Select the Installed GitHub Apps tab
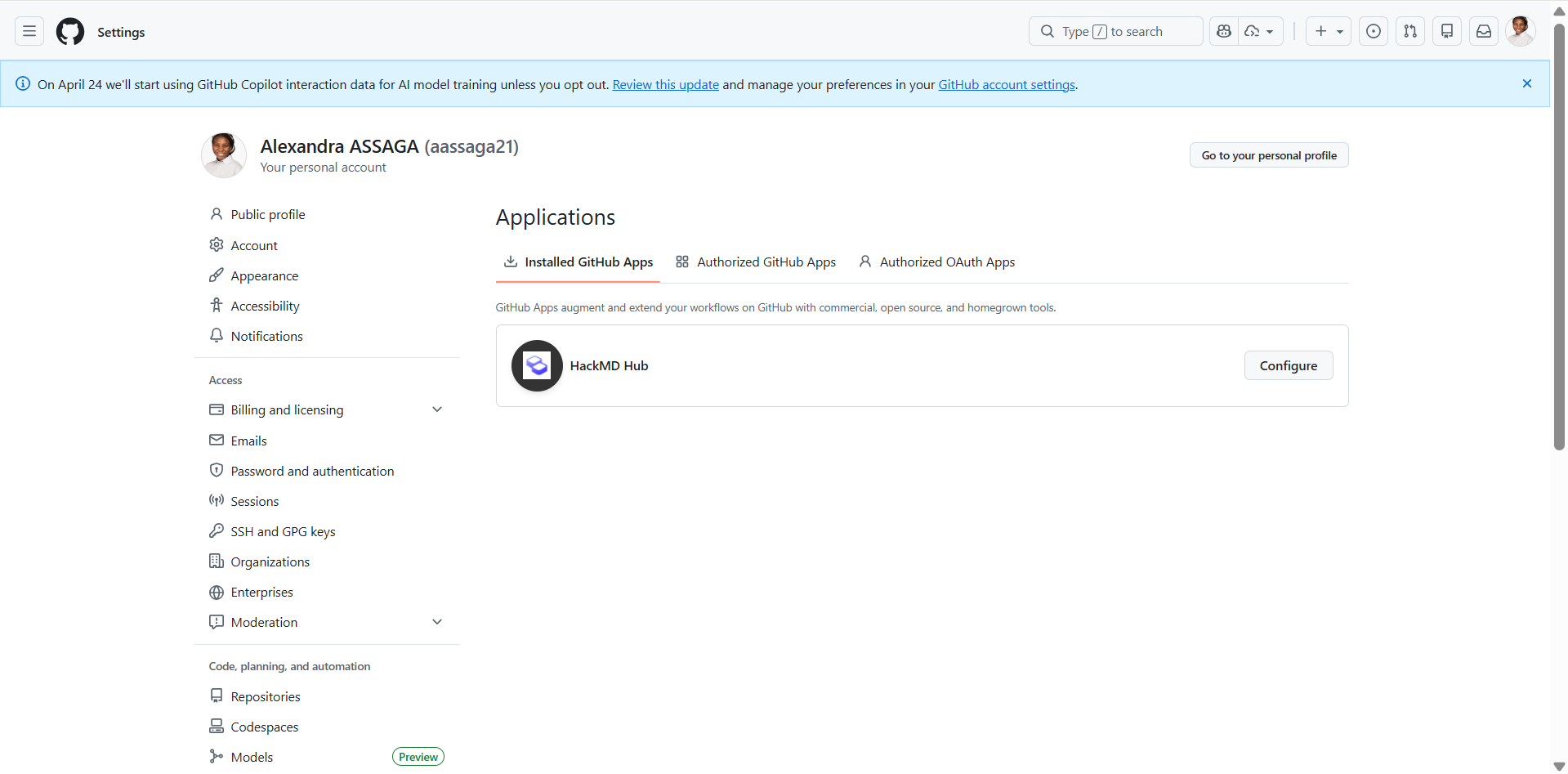Viewport: 1568px width, 774px height. coord(578,262)
